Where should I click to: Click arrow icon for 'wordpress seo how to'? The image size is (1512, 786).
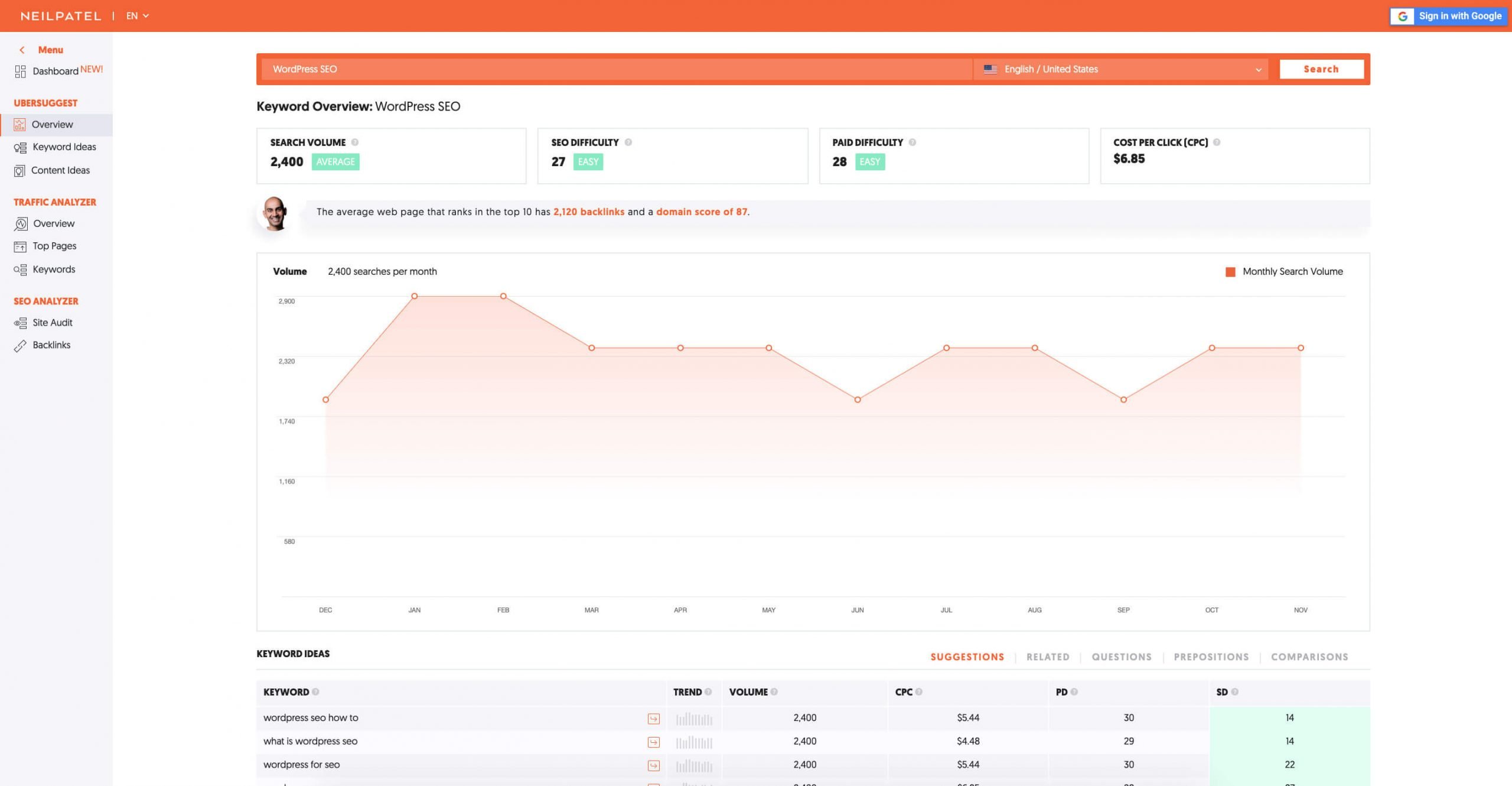click(653, 719)
